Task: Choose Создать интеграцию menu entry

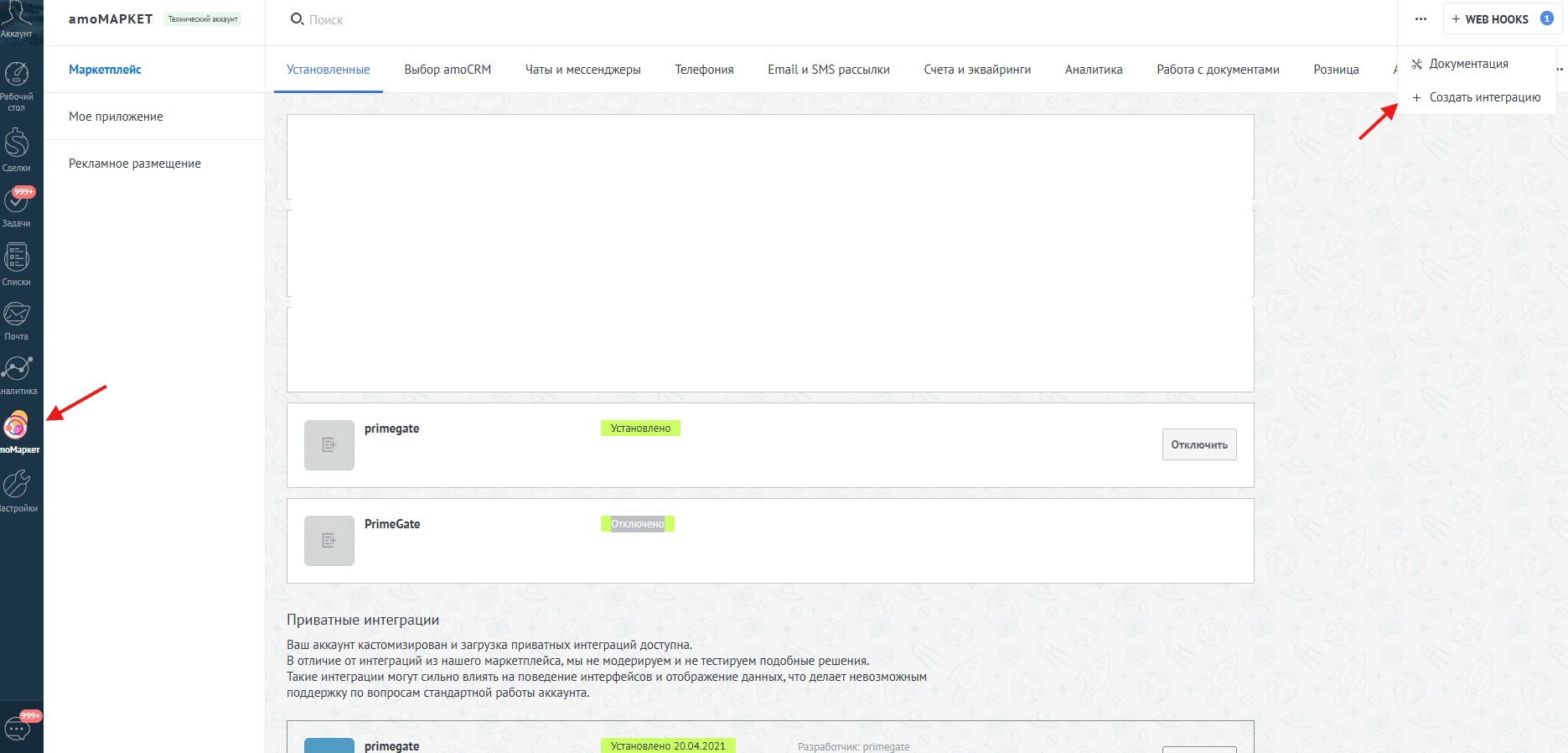Action: pyautogui.click(x=1477, y=97)
